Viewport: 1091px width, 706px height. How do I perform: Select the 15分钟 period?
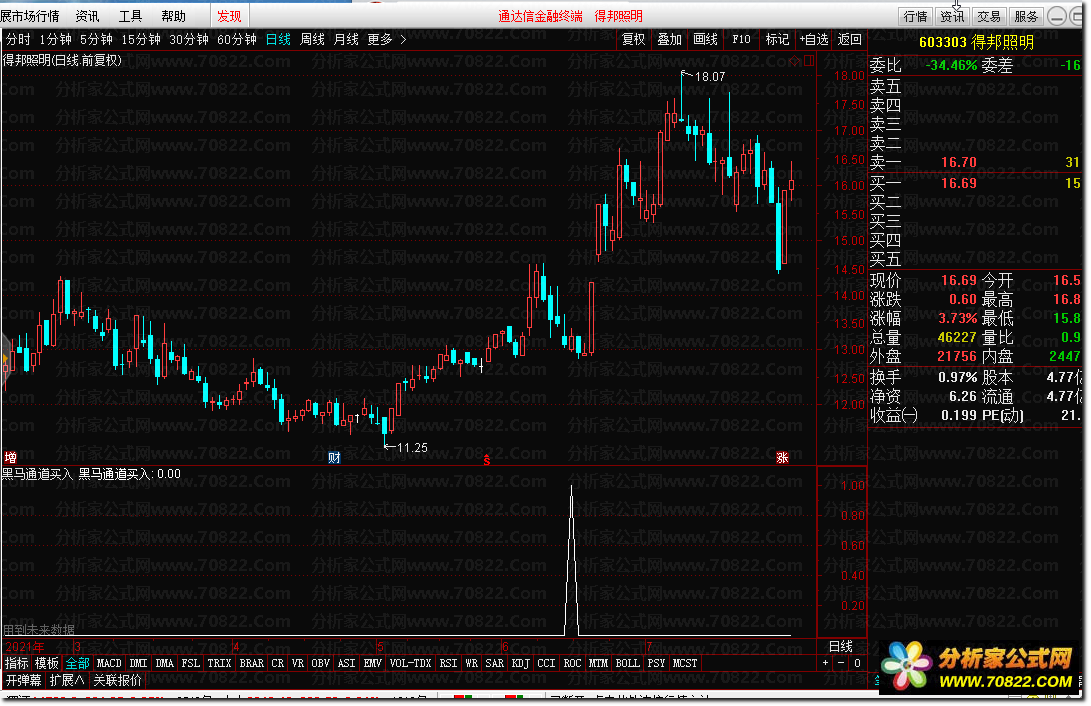(x=141, y=40)
